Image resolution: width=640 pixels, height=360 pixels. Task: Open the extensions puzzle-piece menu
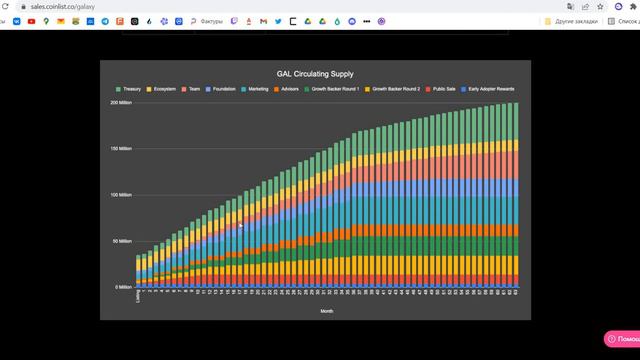[x=633, y=7]
